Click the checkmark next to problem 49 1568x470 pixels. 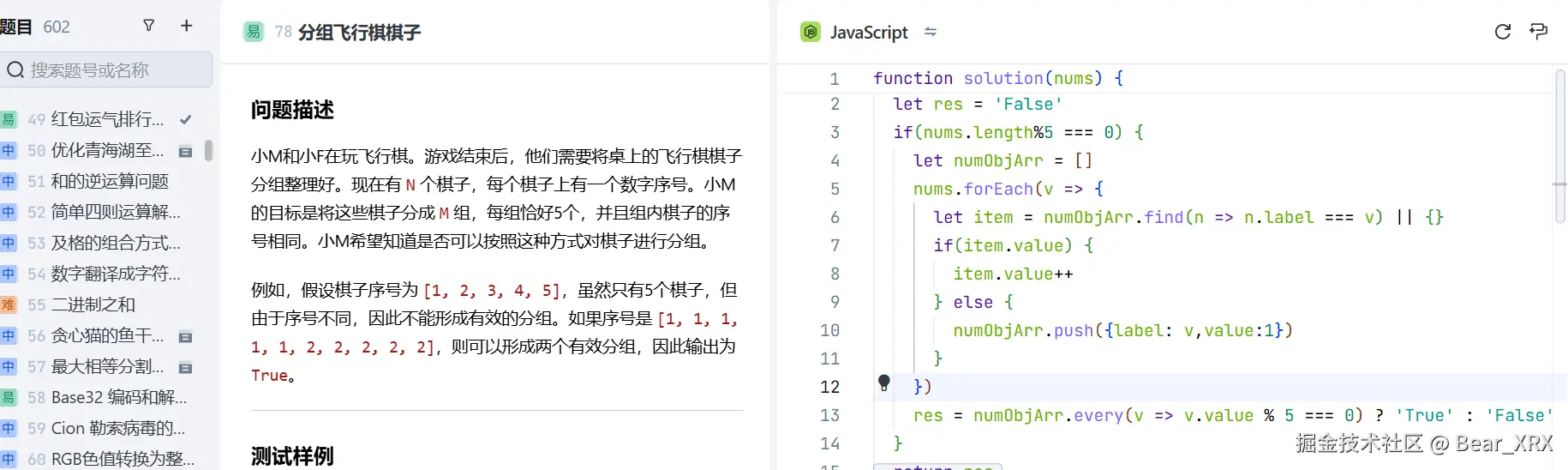[x=186, y=119]
